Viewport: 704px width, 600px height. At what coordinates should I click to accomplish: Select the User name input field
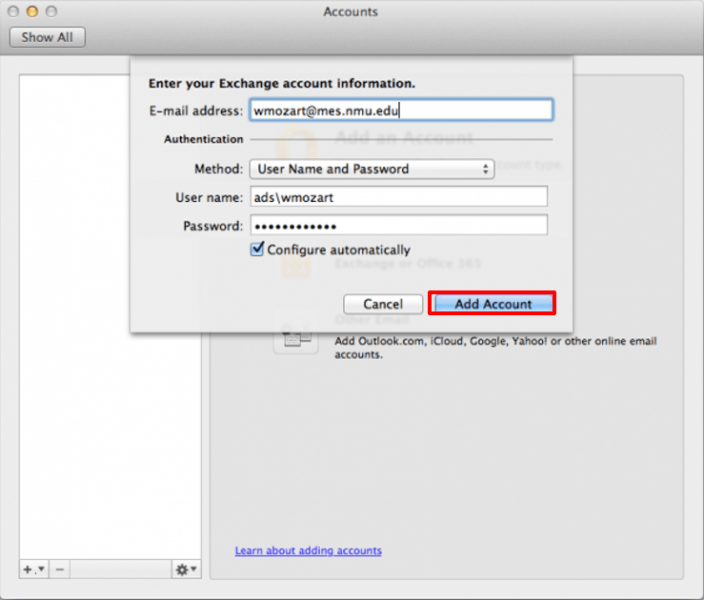pos(399,197)
